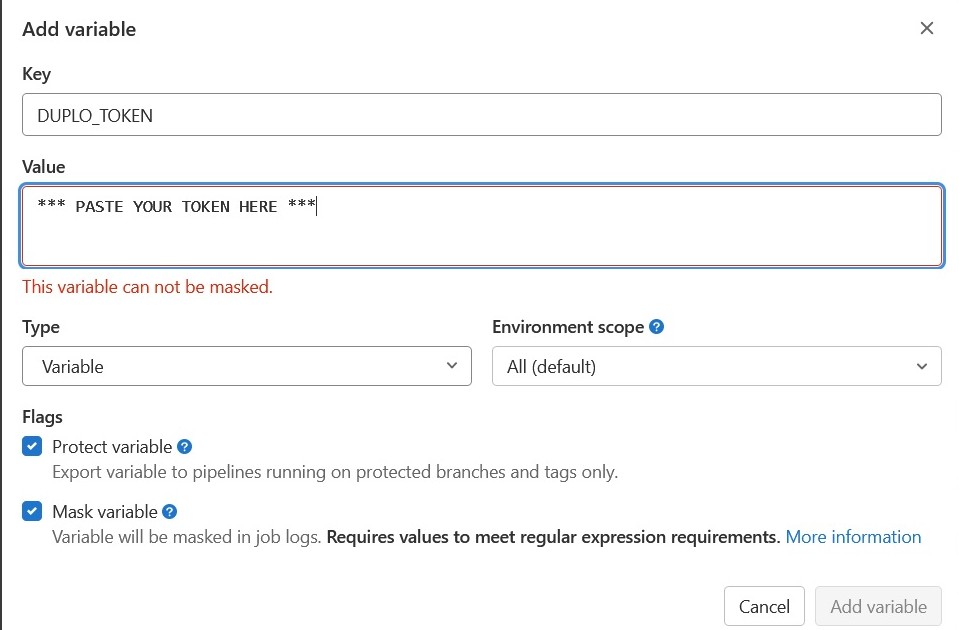Click the Environment scope label text

568,327
